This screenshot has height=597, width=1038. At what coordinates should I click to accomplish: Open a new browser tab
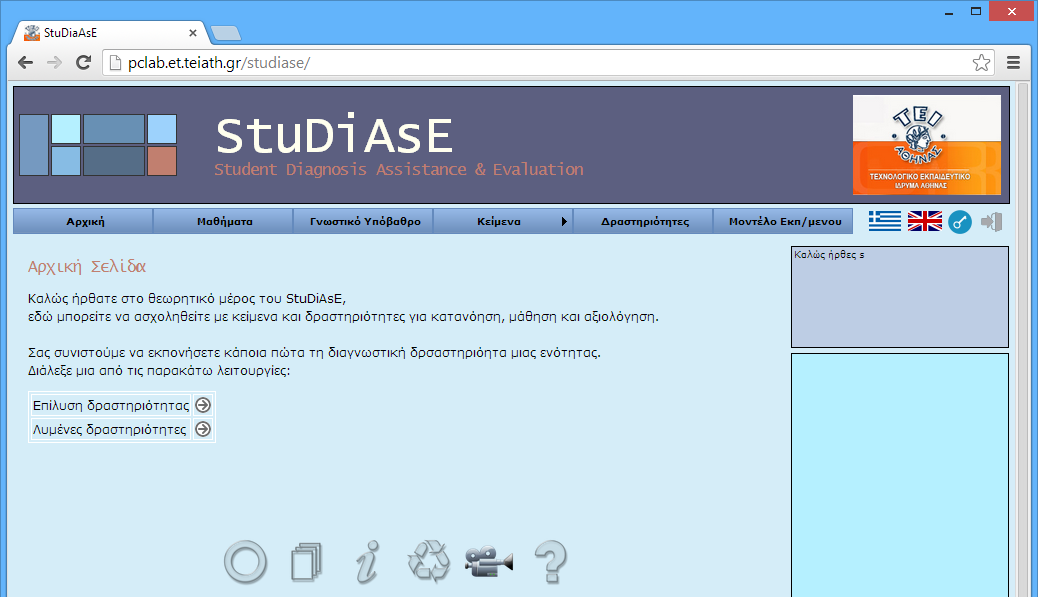(226, 33)
